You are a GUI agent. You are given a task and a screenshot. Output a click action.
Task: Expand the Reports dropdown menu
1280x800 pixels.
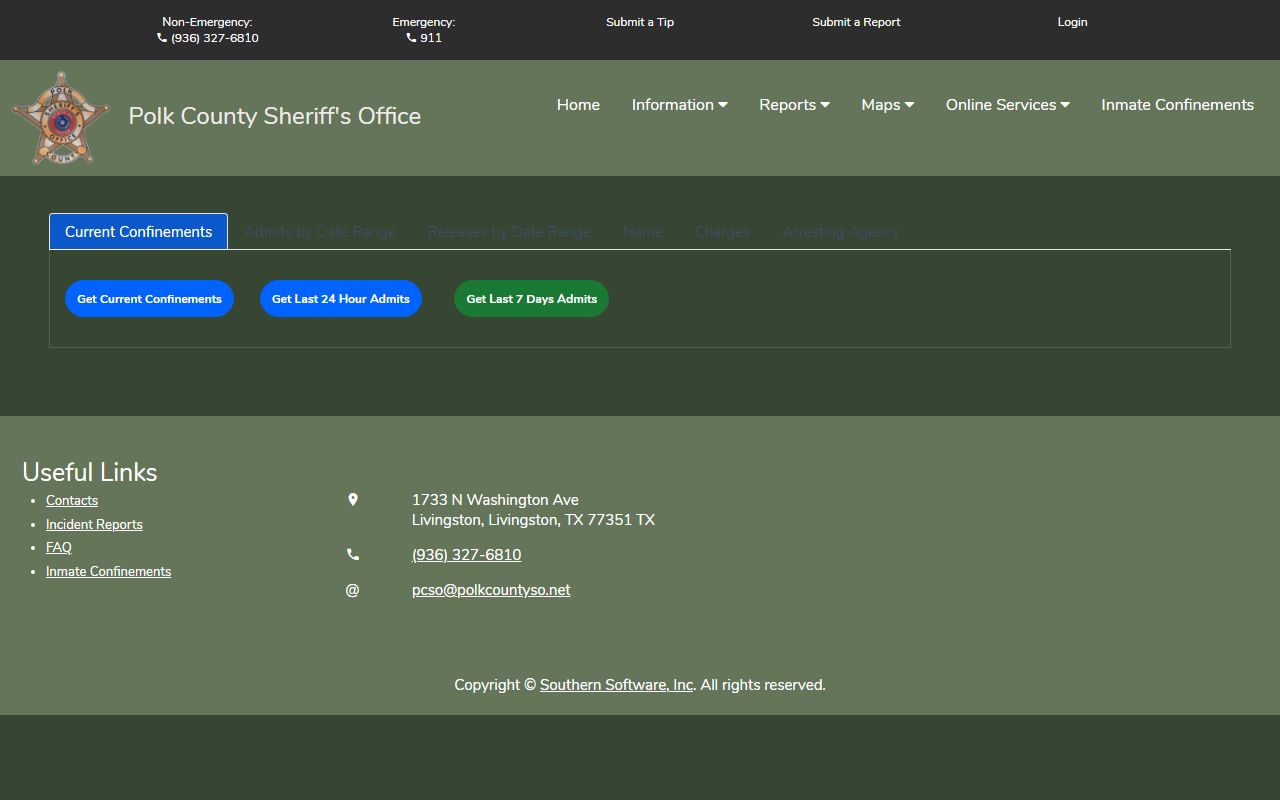pyautogui.click(x=794, y=105)
